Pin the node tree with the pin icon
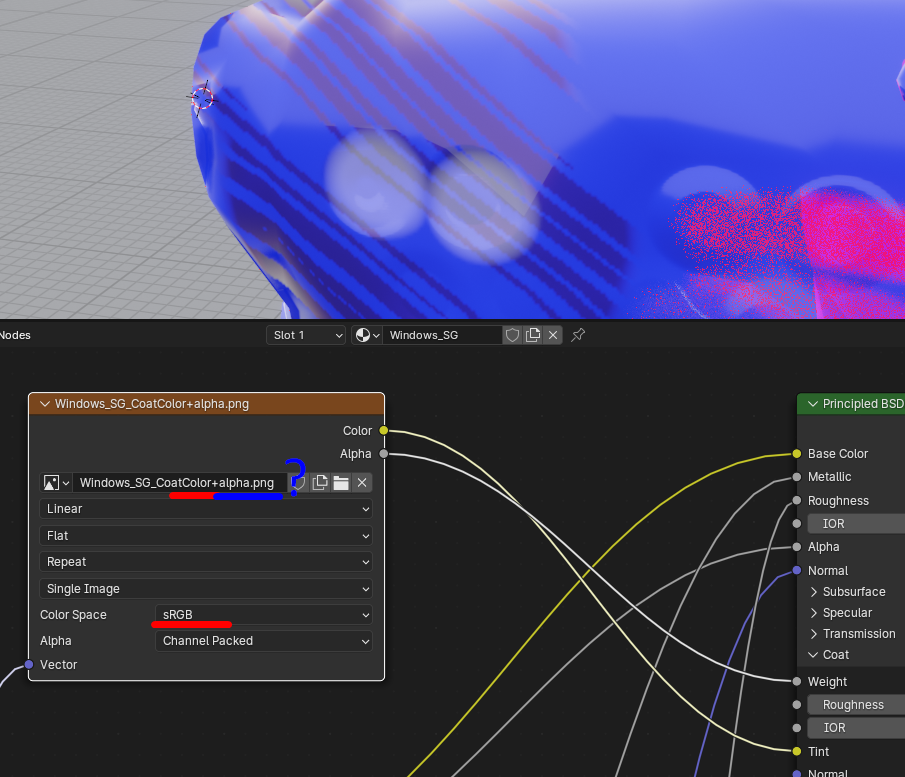 (x=578, y=335)
